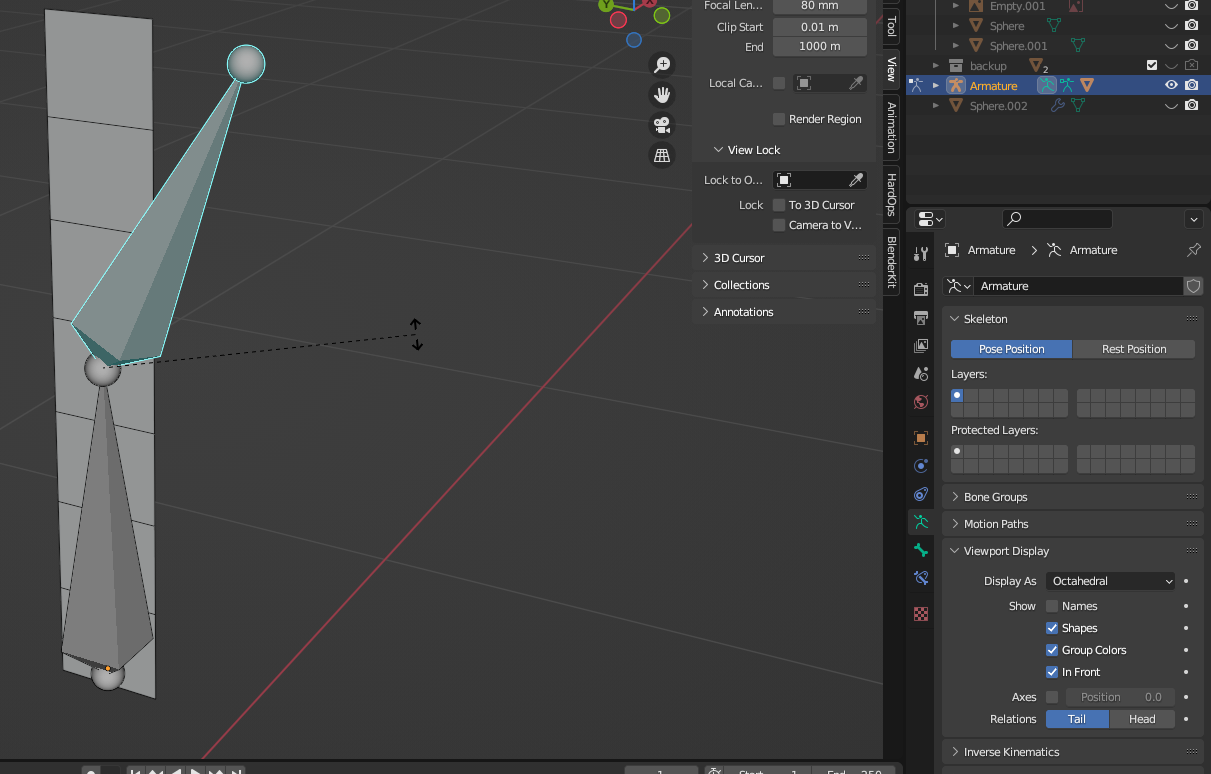The image size is (1211, 774).
Task: Click the pan view hand icon
Action: click(661, 95)
